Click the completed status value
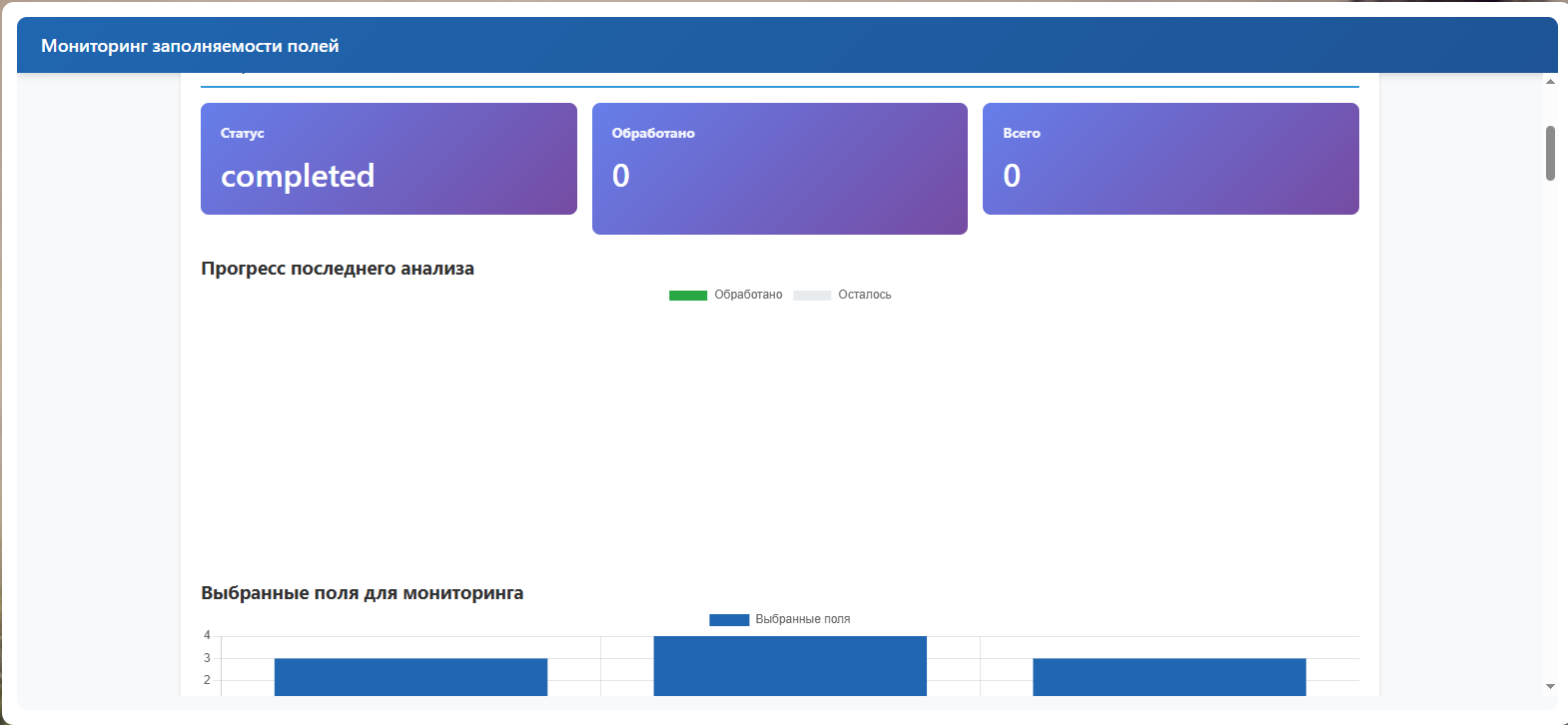Screen dimensions: 1568x725 [298, 177]
